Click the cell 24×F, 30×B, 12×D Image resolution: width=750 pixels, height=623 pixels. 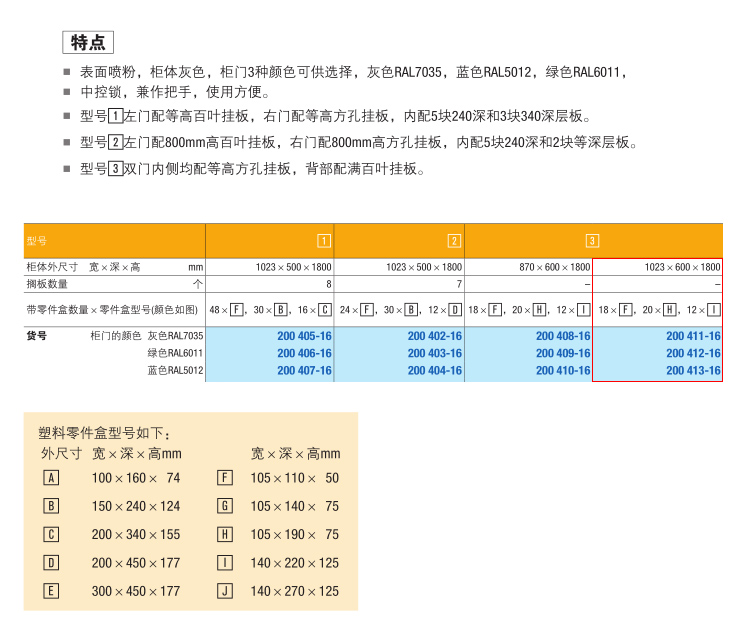tap(401, 310)
